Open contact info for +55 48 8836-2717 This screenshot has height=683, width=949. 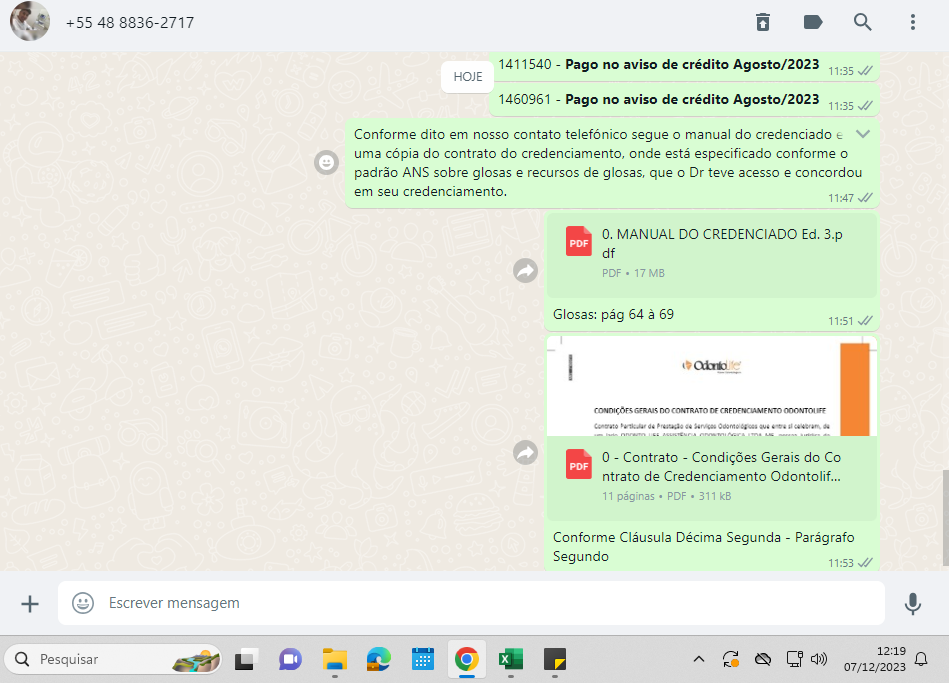(130, 22)
